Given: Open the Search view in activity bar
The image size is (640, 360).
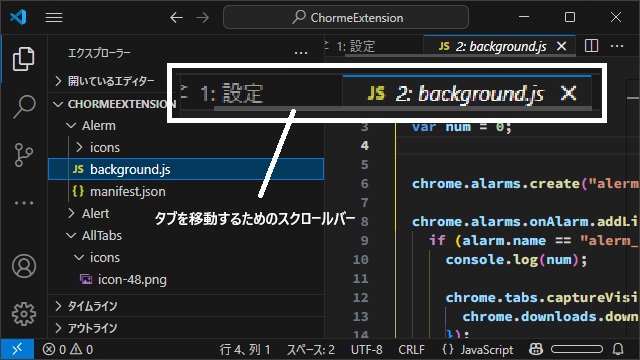Looking at the screenshot, I should click(x=24, y=107).
